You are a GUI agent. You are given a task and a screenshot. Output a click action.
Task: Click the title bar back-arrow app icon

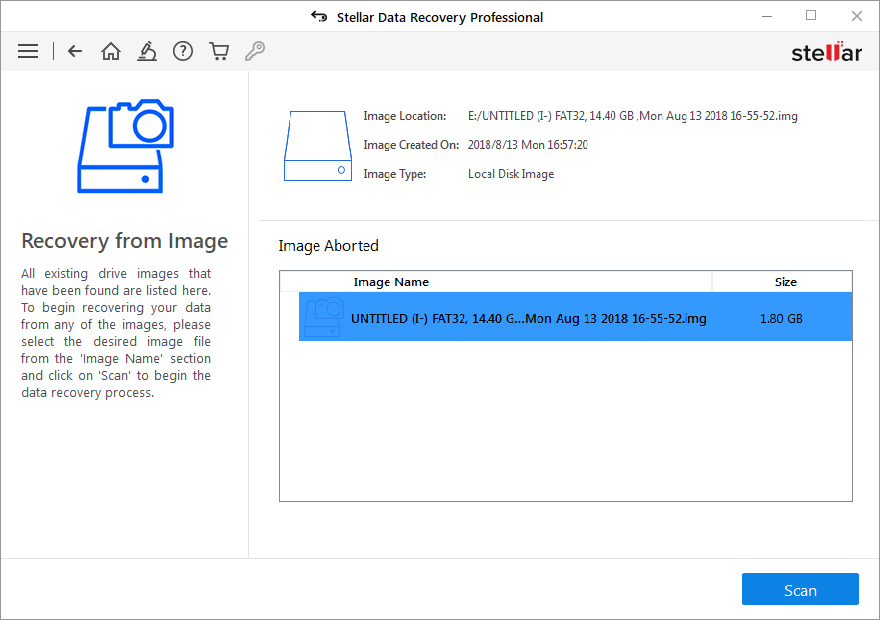[319, 17]
